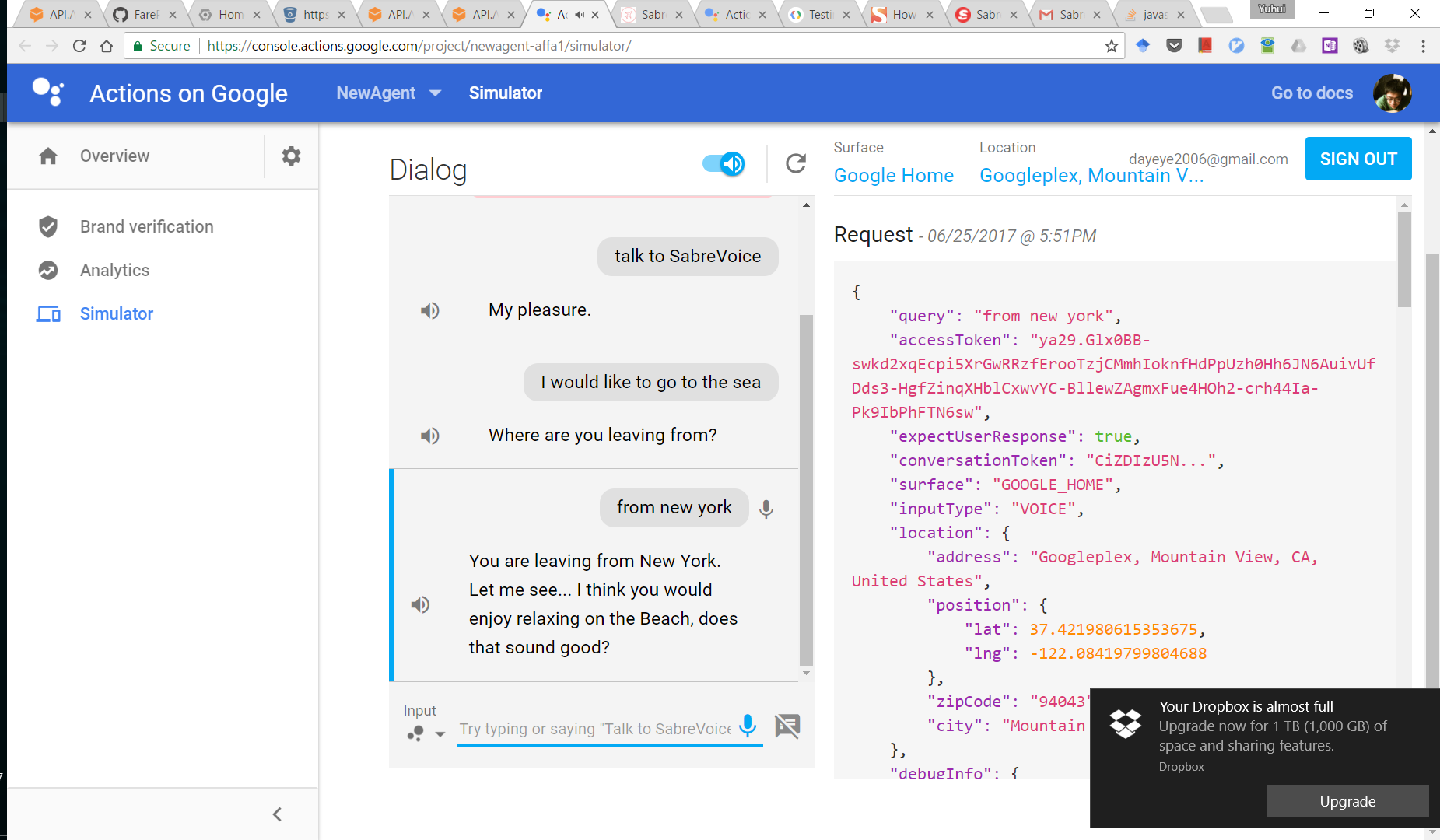This screenshot has width=1440, height=840.
Task: Play audio for "You are leaving from New York" reply
Action: (420, 604)
